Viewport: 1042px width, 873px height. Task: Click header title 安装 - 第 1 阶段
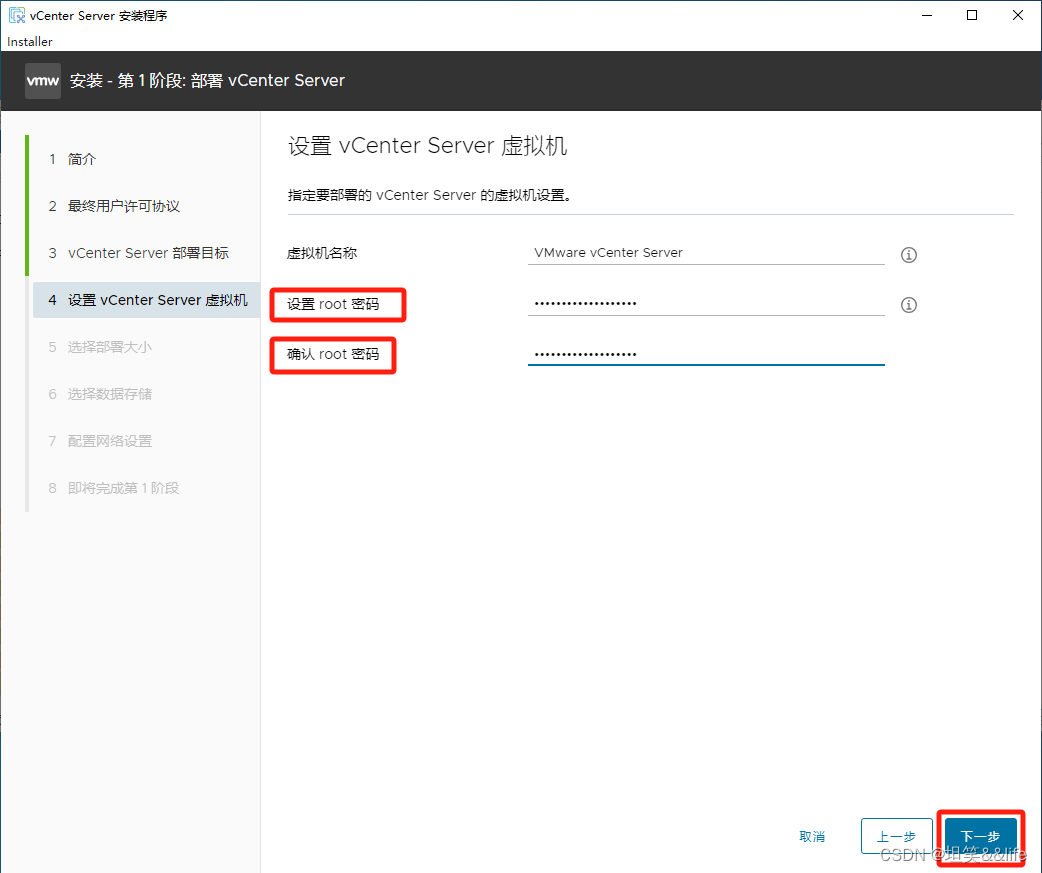click(207, 81)
